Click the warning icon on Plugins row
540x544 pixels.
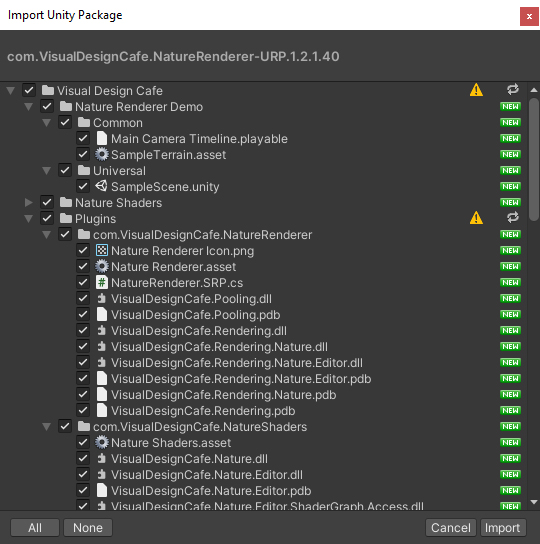[476, 218]
